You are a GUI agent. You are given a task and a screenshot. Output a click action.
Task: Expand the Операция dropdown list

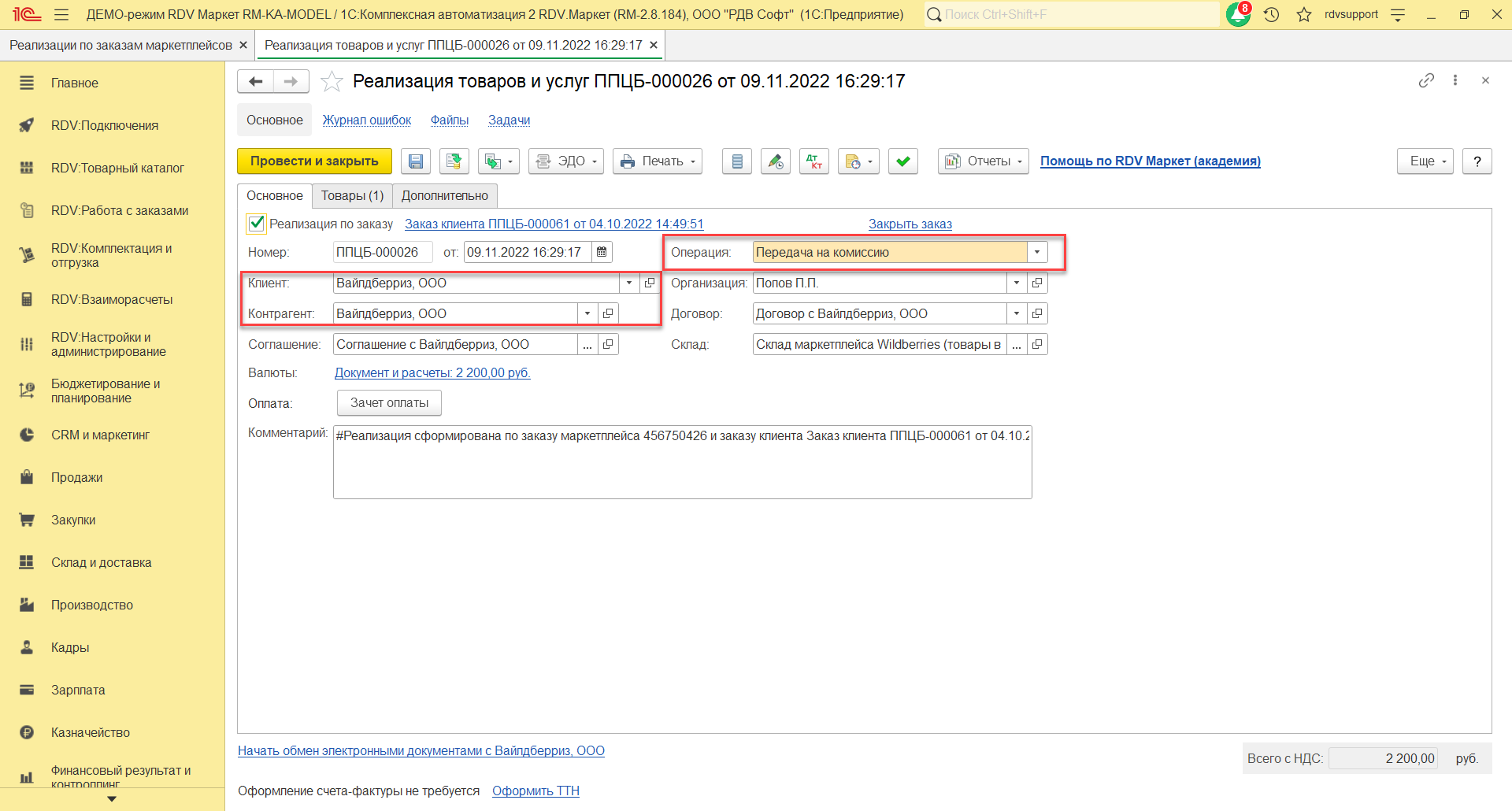click(1037, 252)
